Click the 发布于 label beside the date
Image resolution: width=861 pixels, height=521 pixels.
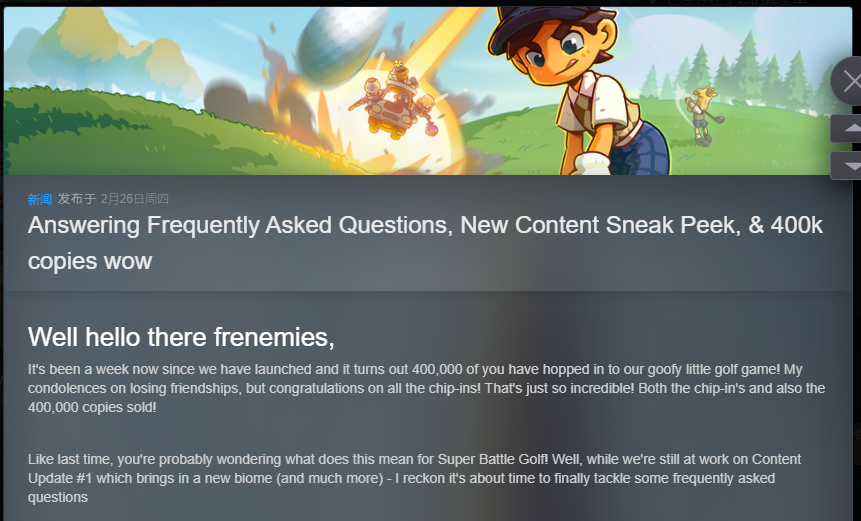pyautogui.click(x=76, y=199)
